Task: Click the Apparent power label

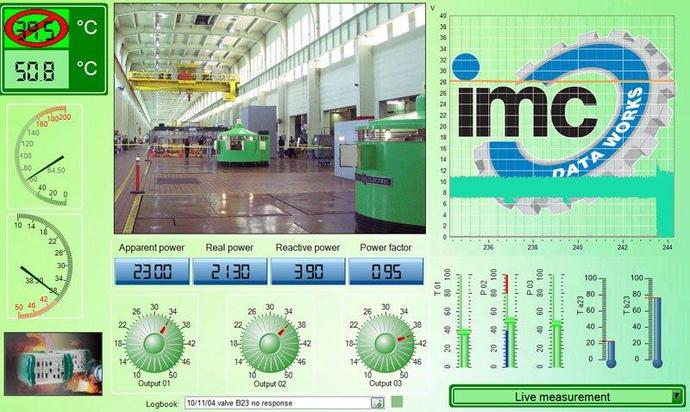Action: (x=151, y=248)
